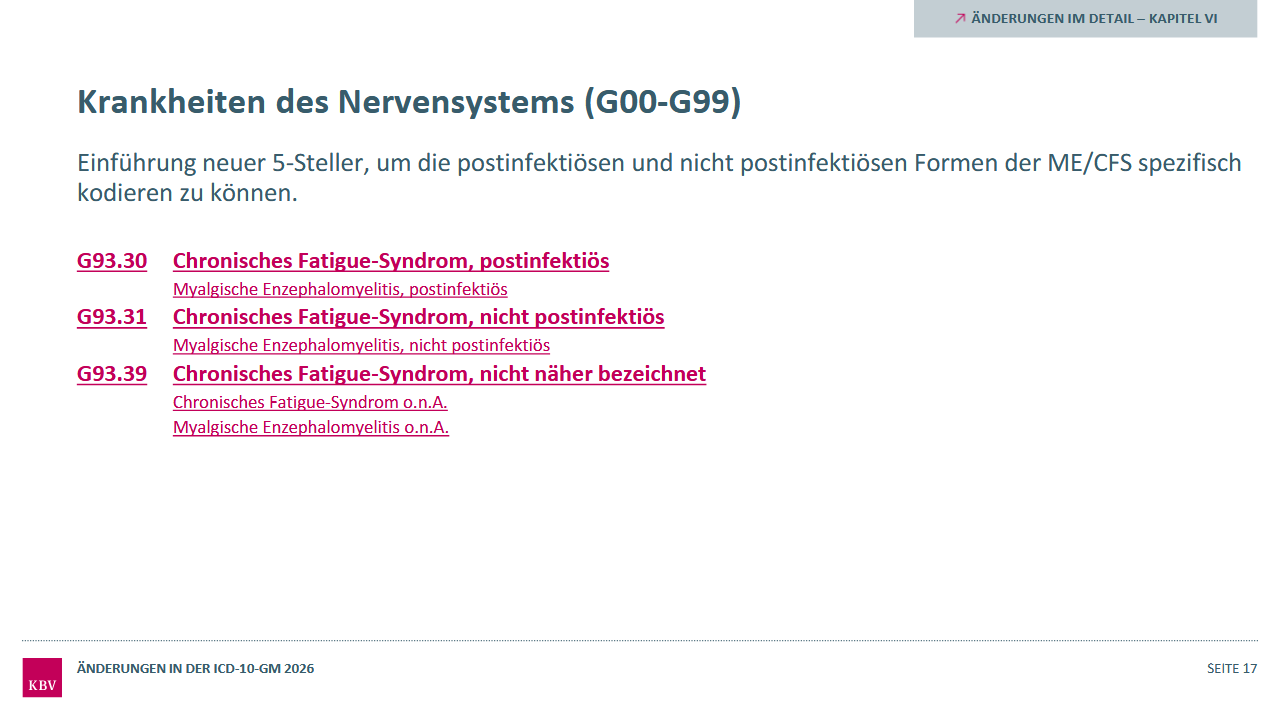Open 'Chronisches Fatigue-Syndrom, postinfektiös' link
The height and width of the screenshot is (718, 1278).
[391, 261]
